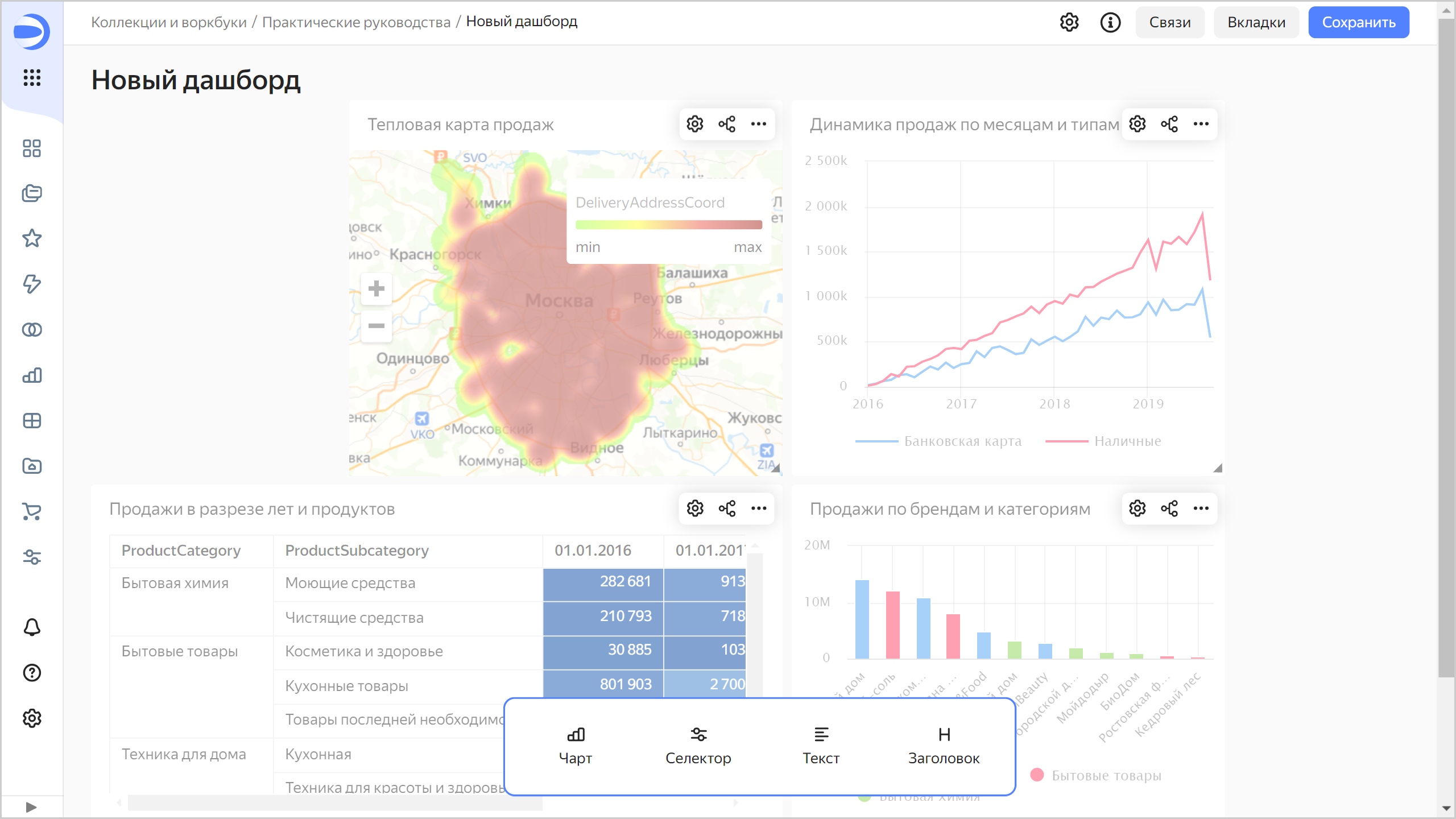Image resolution: width=1456 pixels, height=819 pixels.
Task: Toggle Банковская карта series in legend
Action: tap(962, 441)
